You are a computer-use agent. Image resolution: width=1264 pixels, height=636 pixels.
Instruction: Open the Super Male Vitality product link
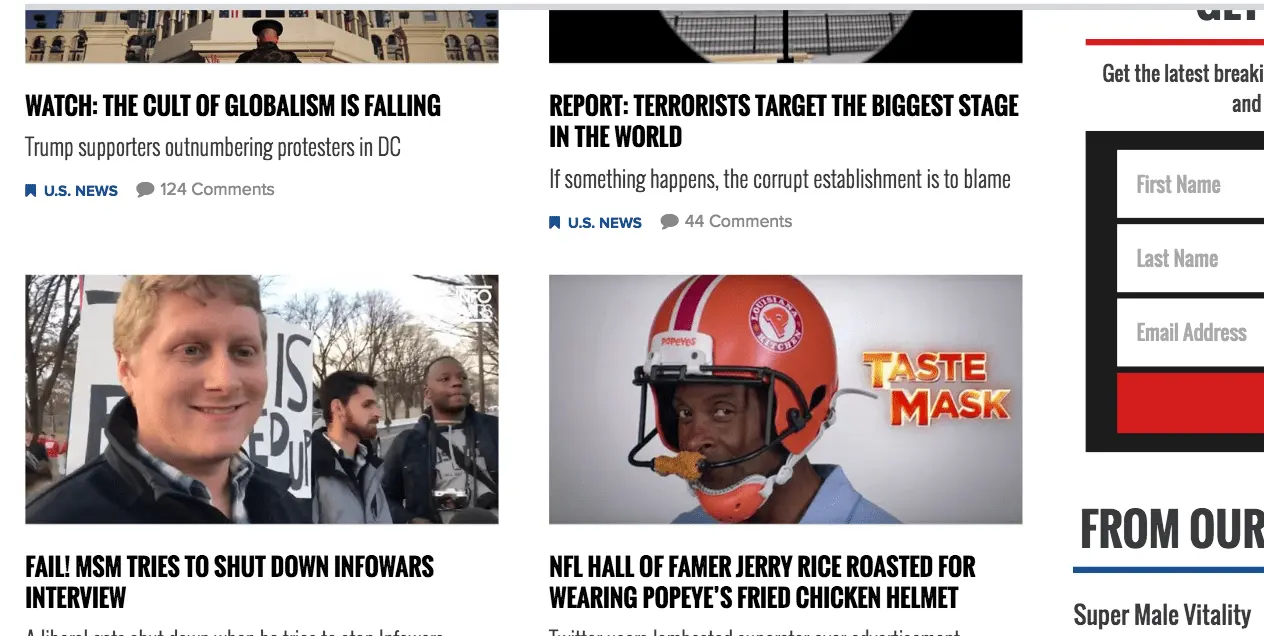click(x=1162, y=614)
